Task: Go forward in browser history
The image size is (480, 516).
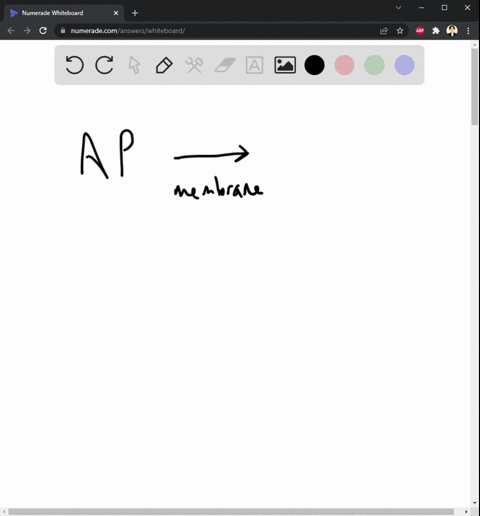Action: [27, 31]
